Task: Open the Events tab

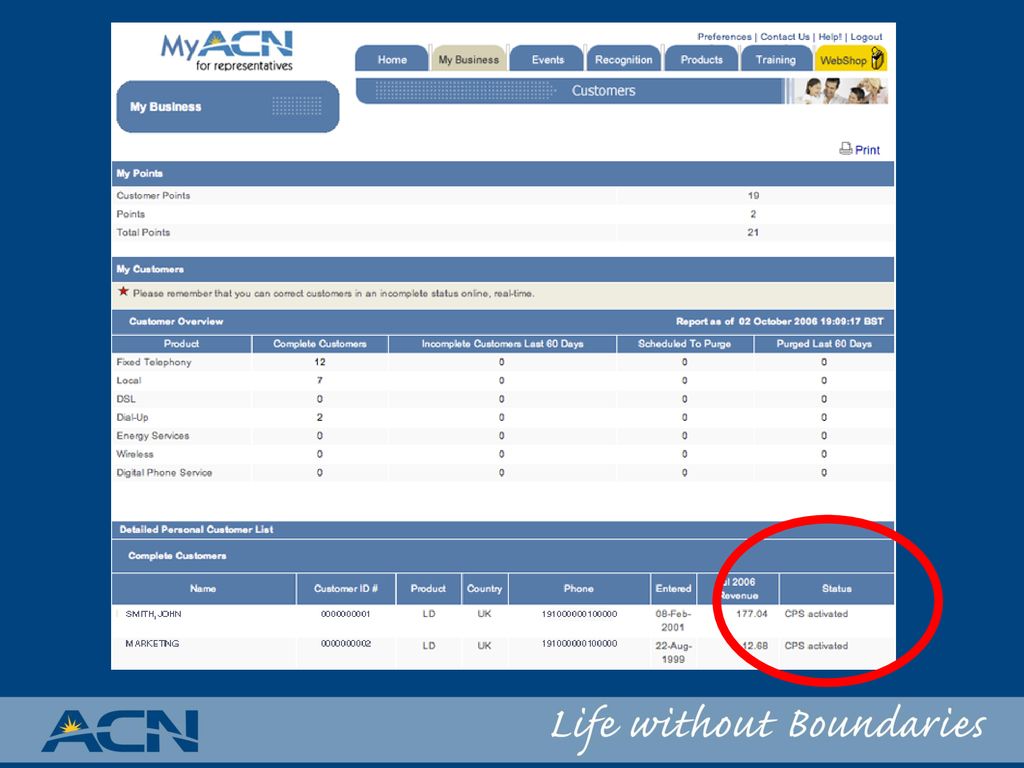Action: click(x=547, y=59)
